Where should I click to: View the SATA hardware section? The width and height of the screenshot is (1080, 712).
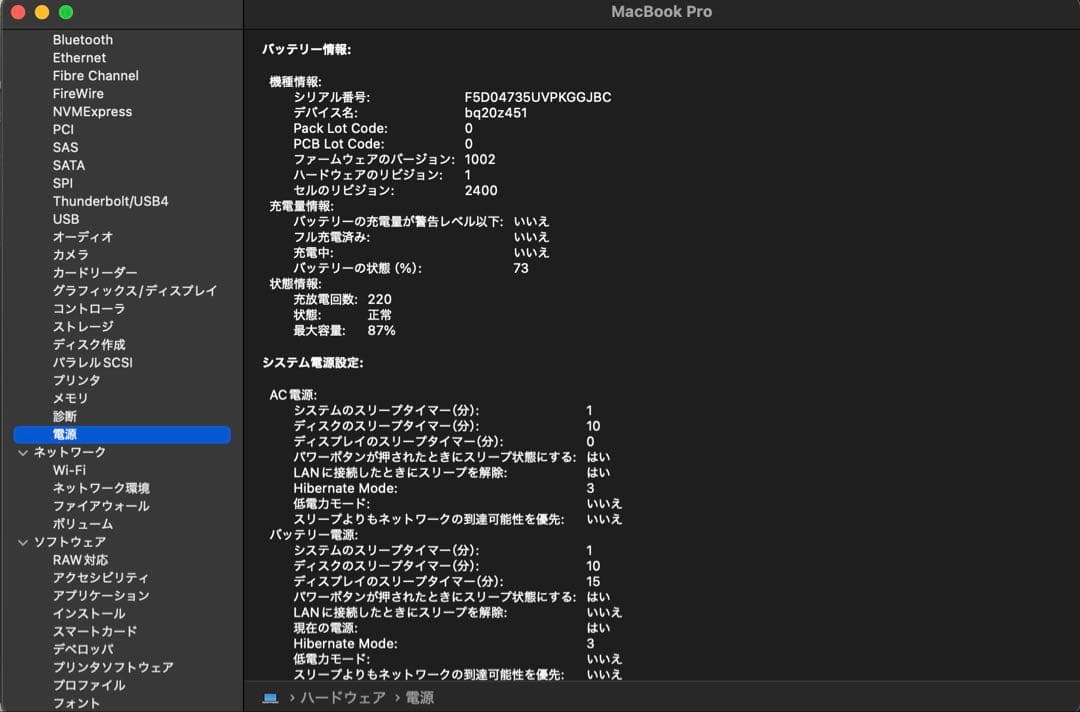pyautogui.click(x=69, y=164)
